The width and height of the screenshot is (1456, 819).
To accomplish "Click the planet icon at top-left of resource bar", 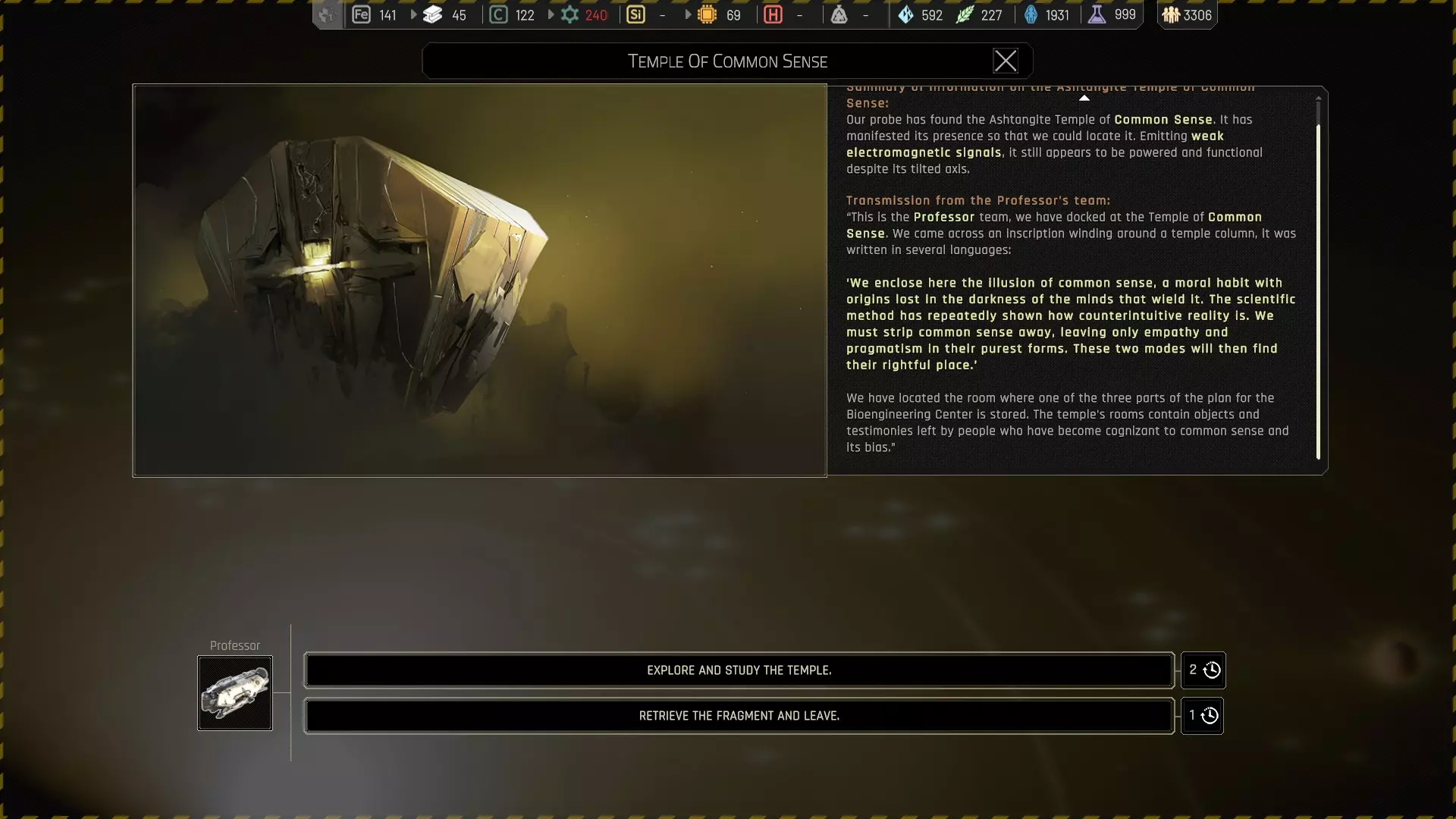I will pos(327,14).
